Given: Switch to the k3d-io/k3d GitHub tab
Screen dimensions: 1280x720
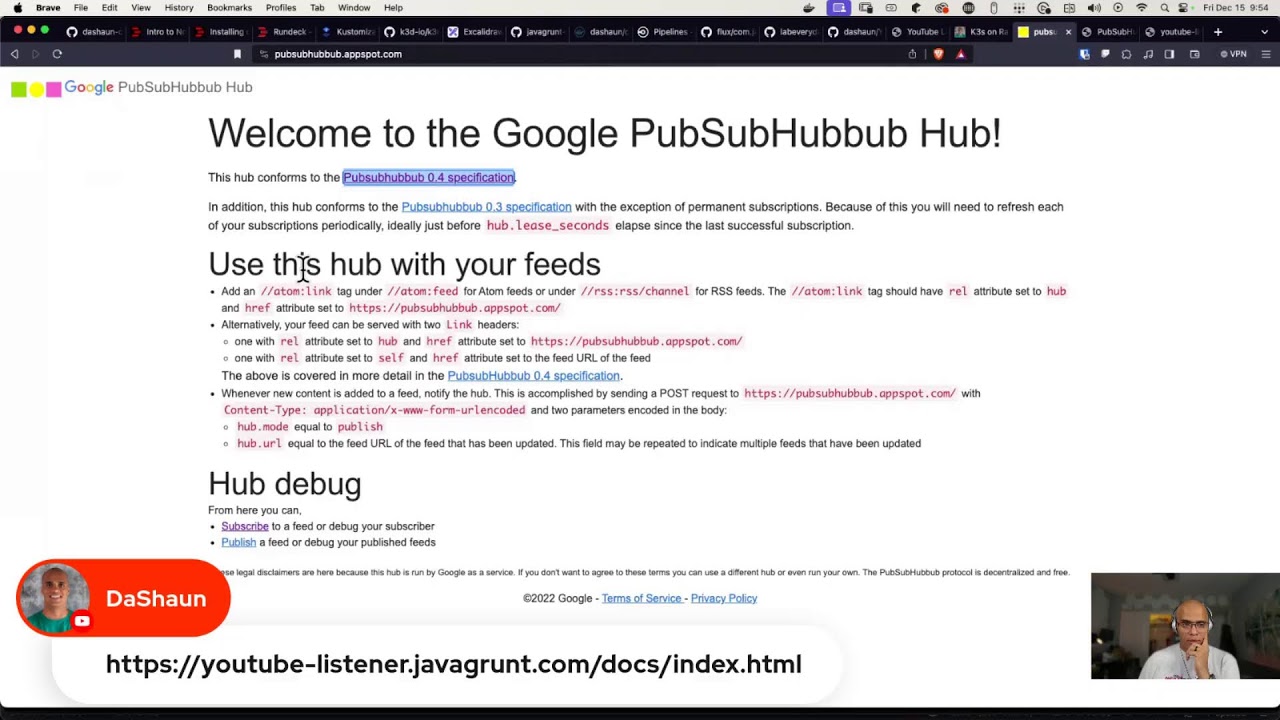Looking at the screenshot, I should pyautogui.click(x=411, y=32).
